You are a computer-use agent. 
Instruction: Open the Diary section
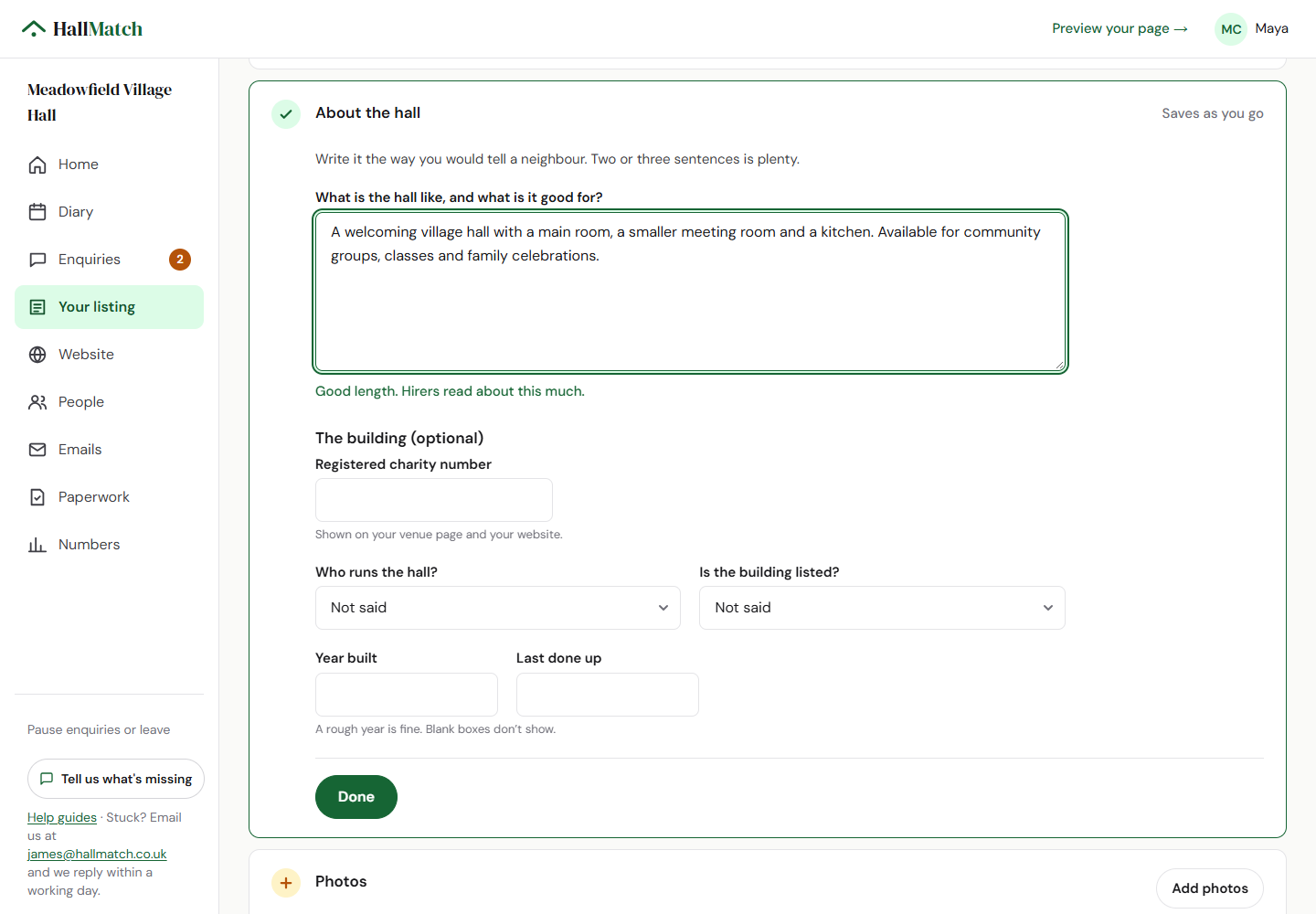pos(109,212)
